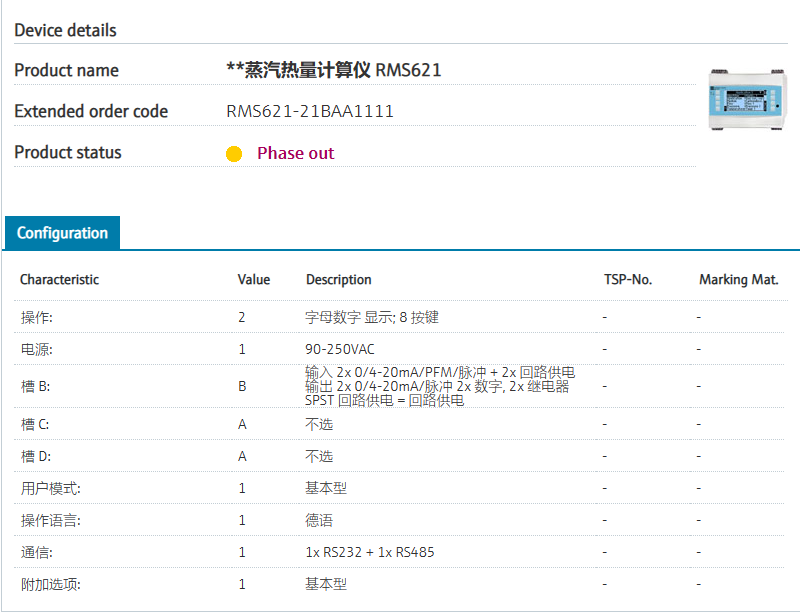Click the extended order code RMS621-21BAA1111
This screenshot has width=800, height=612.
point(310,111)
